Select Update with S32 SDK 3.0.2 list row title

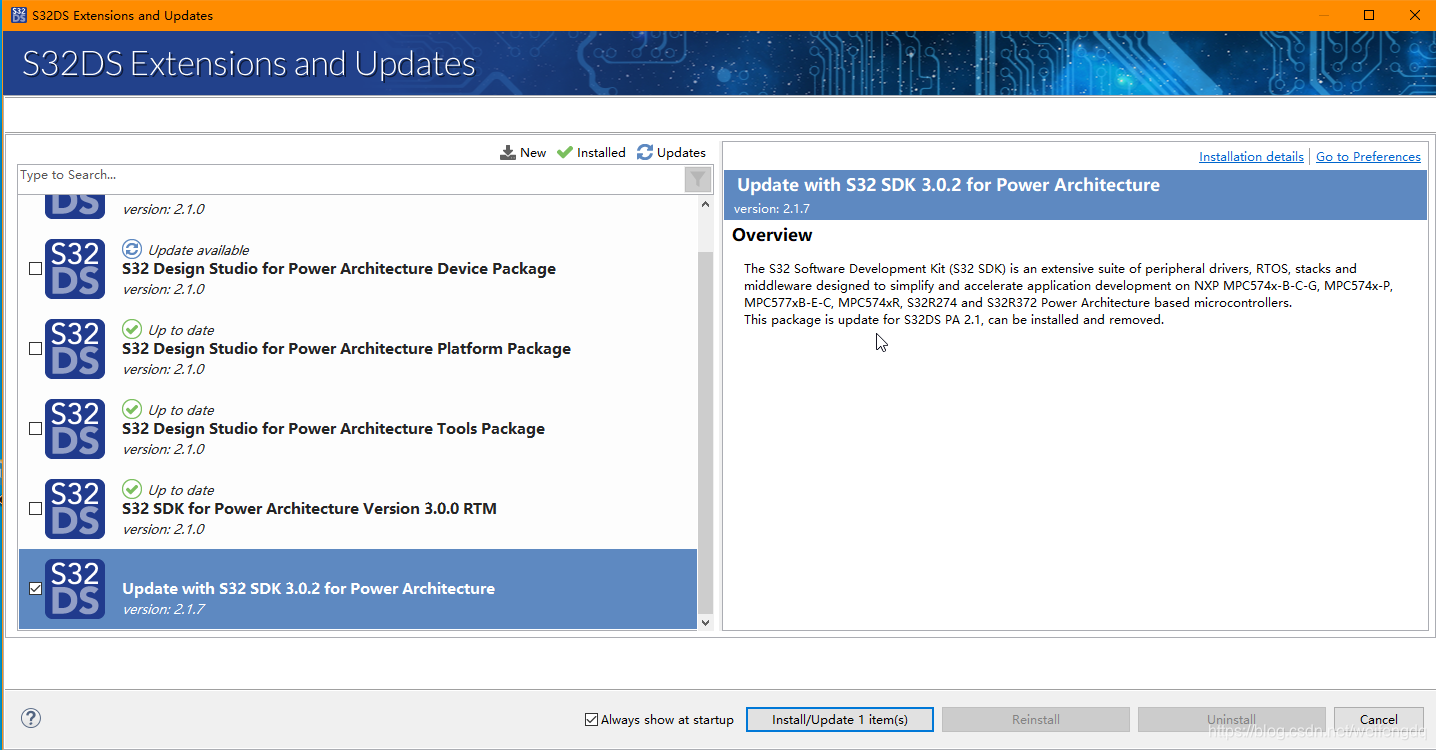pos(308,589)
